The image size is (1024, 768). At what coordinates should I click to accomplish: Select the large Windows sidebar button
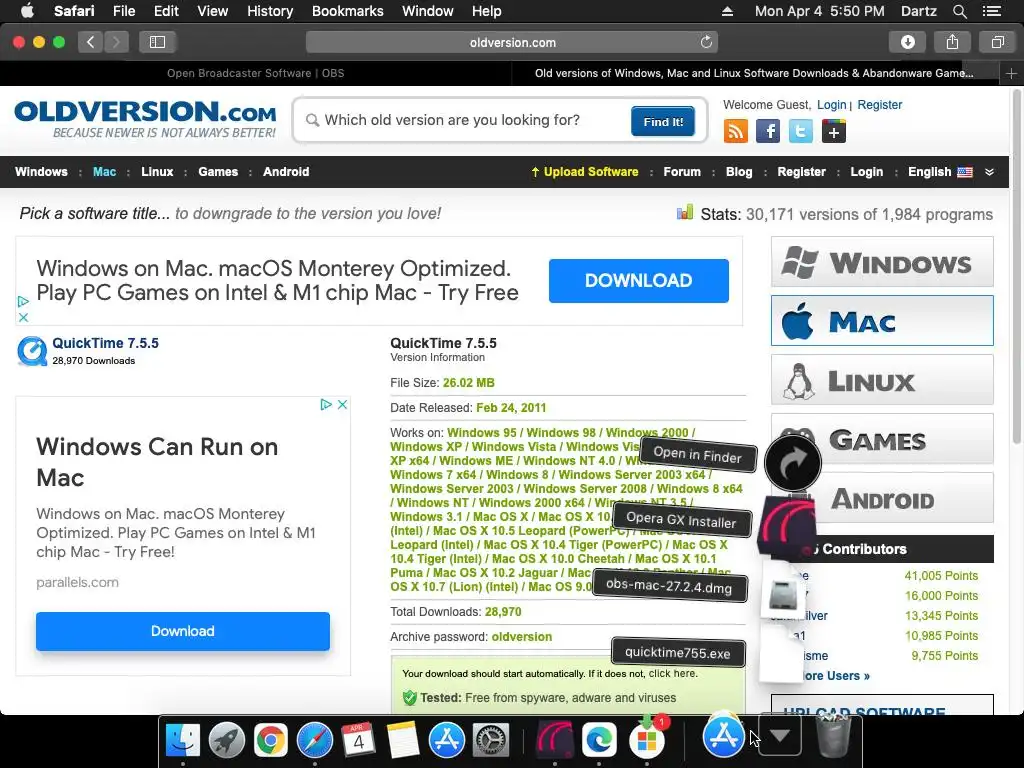[882, 262]
